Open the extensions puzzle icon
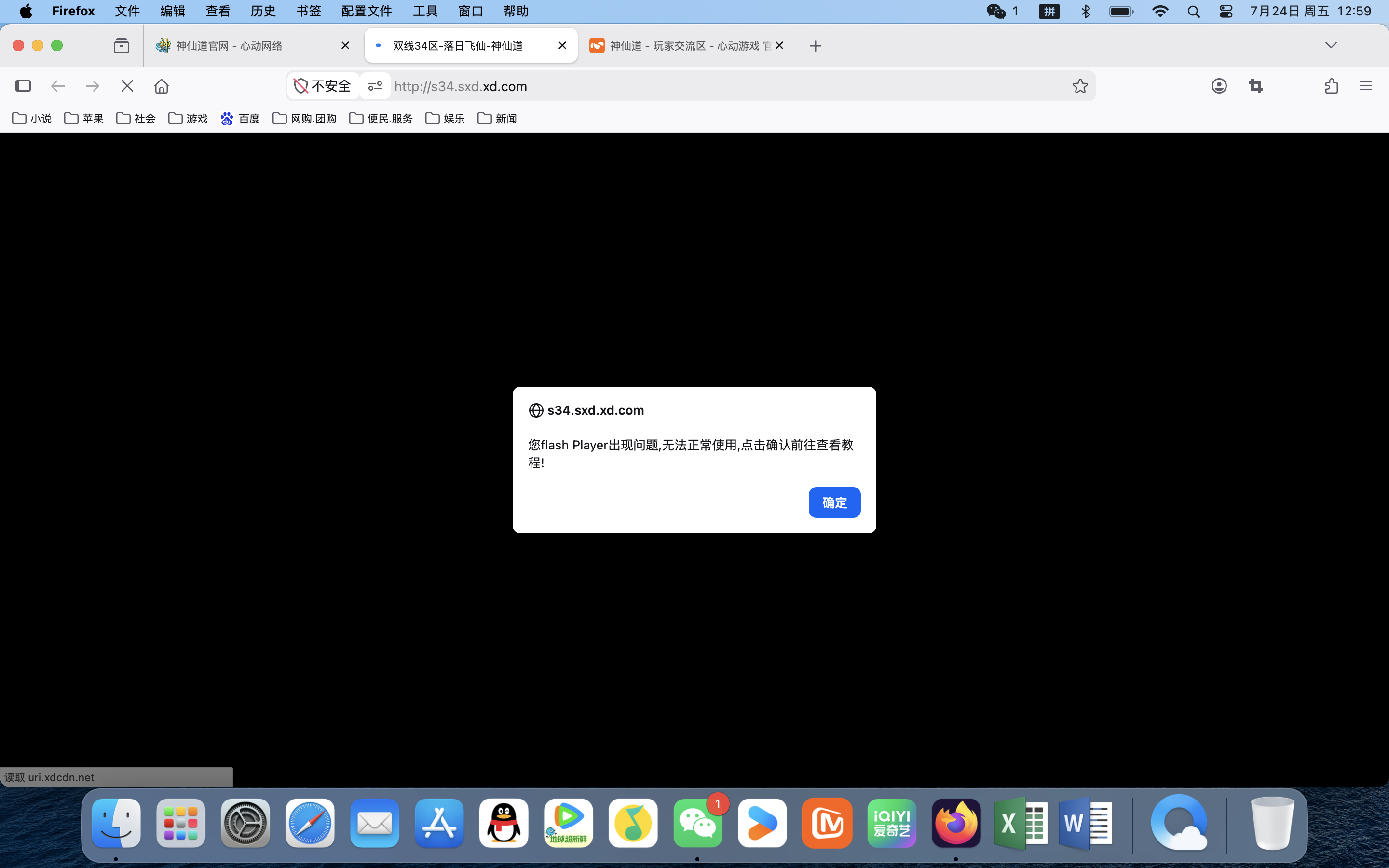 tap(1332, 86)
